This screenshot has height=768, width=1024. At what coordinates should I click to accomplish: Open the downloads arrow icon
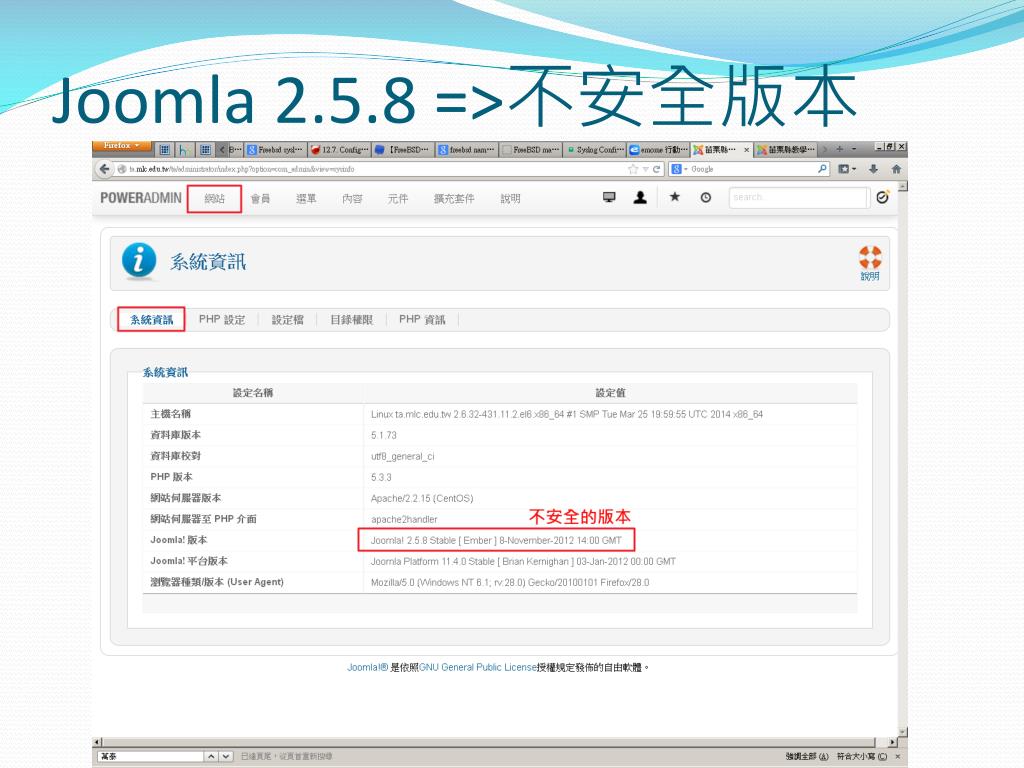click(873, 169)
